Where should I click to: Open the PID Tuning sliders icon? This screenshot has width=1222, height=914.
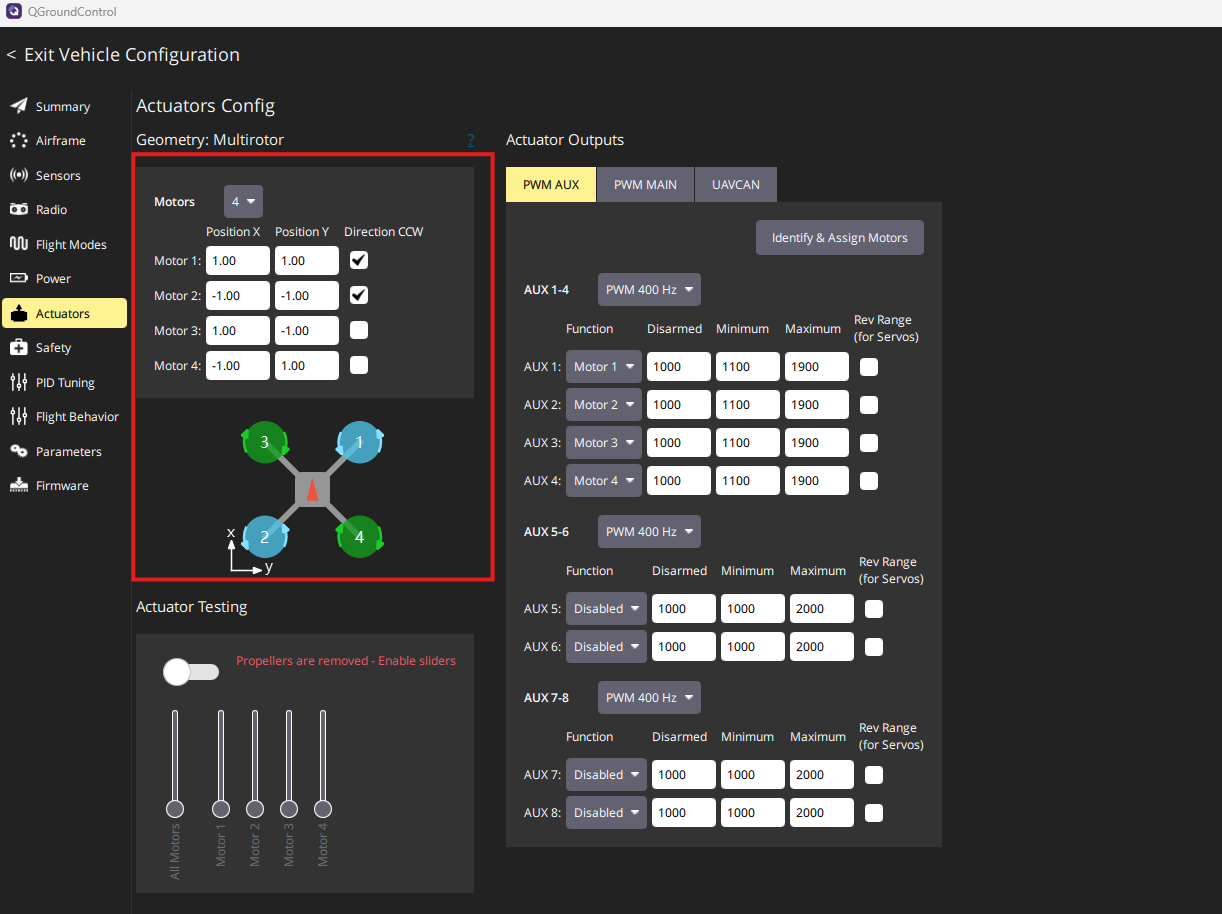click(x=19, y=382)
